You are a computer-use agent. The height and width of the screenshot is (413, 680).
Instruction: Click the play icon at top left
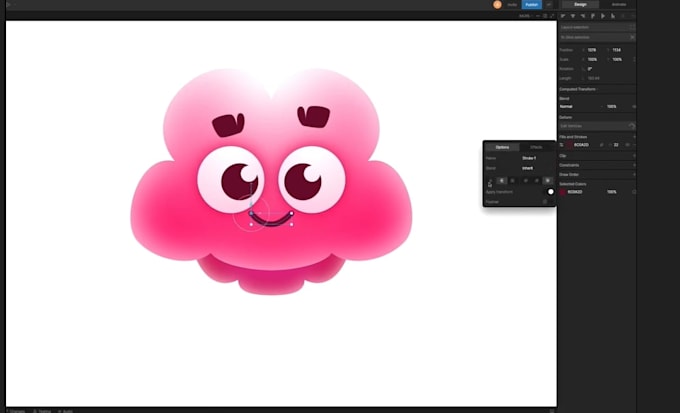tap(8, 4)
